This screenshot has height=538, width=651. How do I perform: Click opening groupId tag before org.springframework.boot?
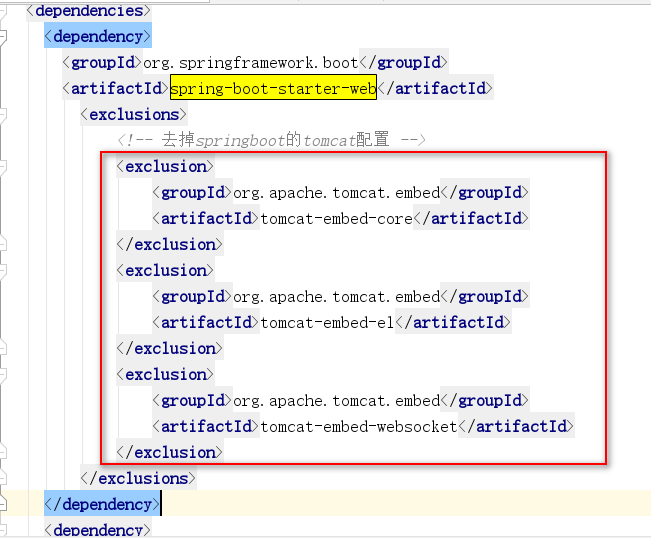point(103,63)
